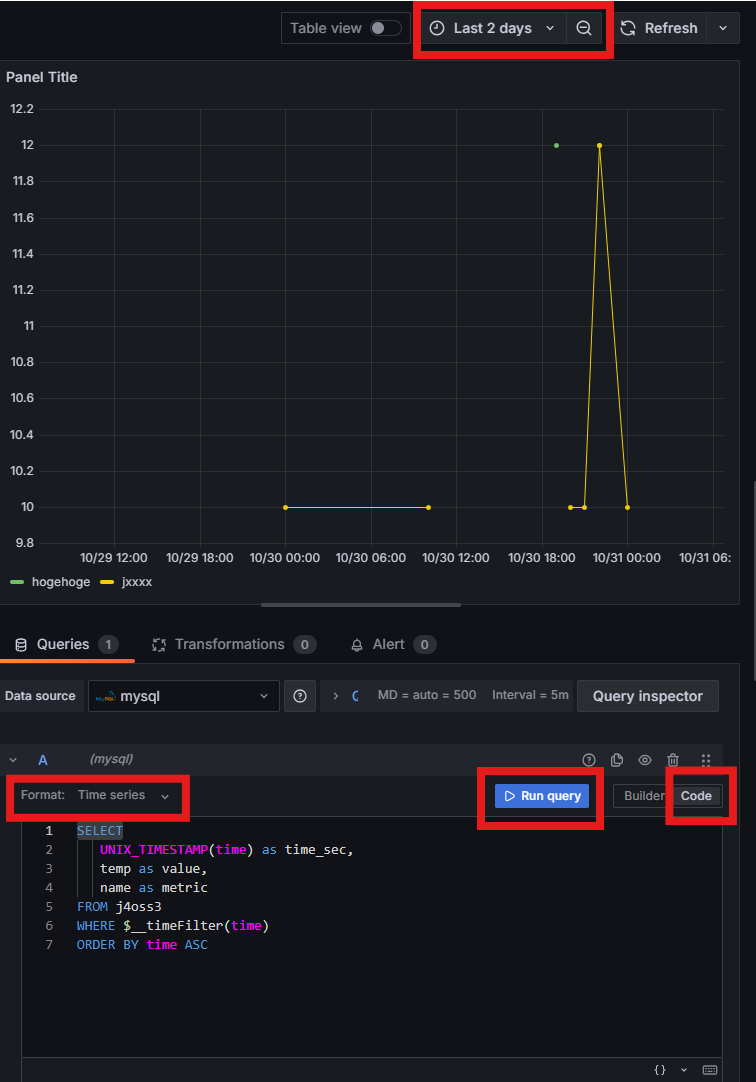The width and height of the screenshot is (756, 1082).
Task: Click the yellow jxxxx legend series swatch
Action: pyautogui.click(x=108, y=581)
